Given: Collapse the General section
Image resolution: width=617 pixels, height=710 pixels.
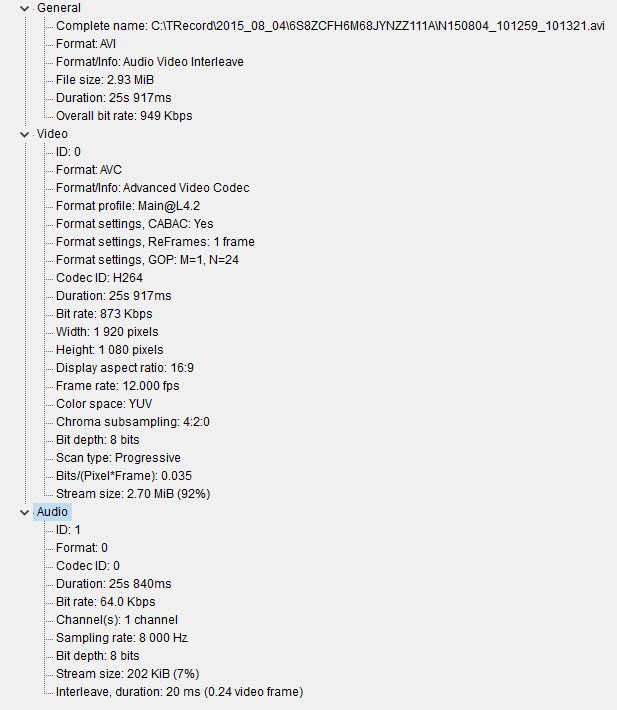Looking at the screenshot, I should [x=26, y=8].
